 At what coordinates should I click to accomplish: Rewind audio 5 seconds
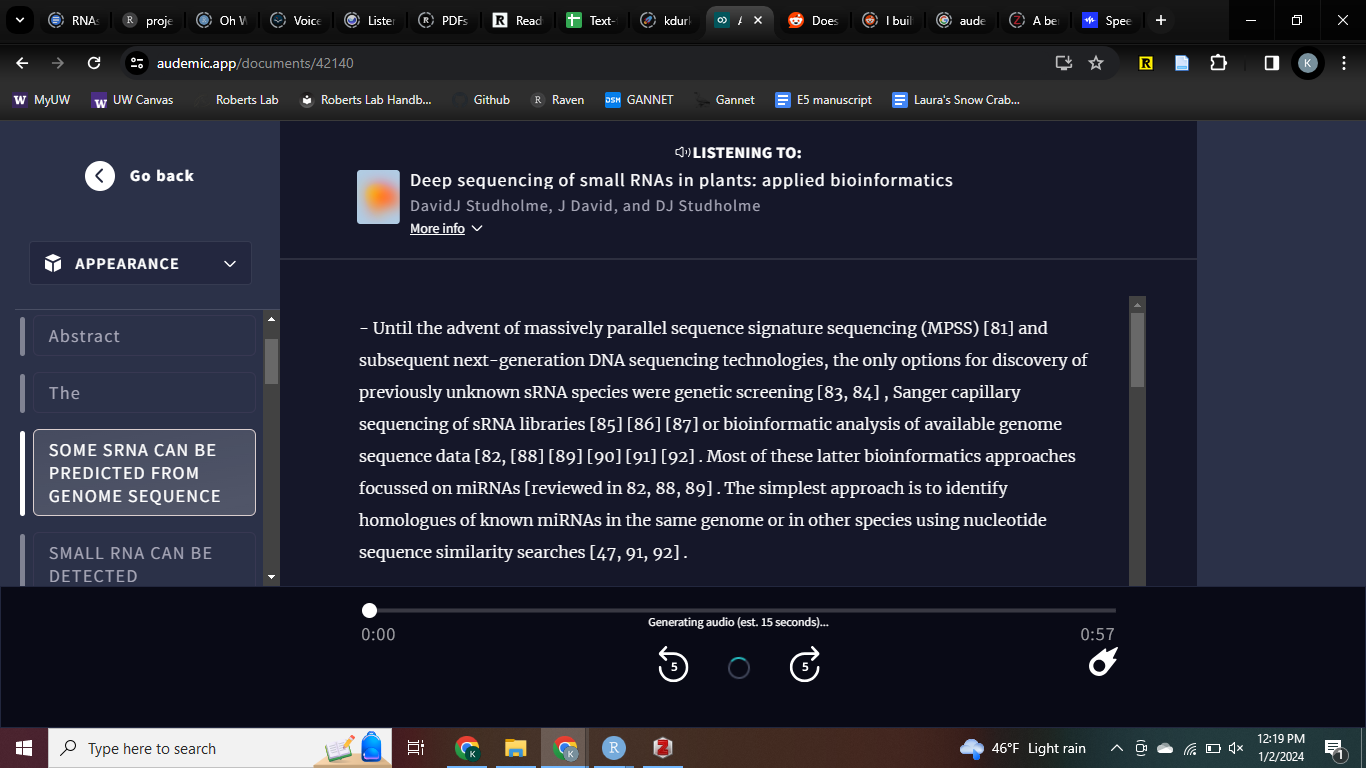tap(673, 665)
